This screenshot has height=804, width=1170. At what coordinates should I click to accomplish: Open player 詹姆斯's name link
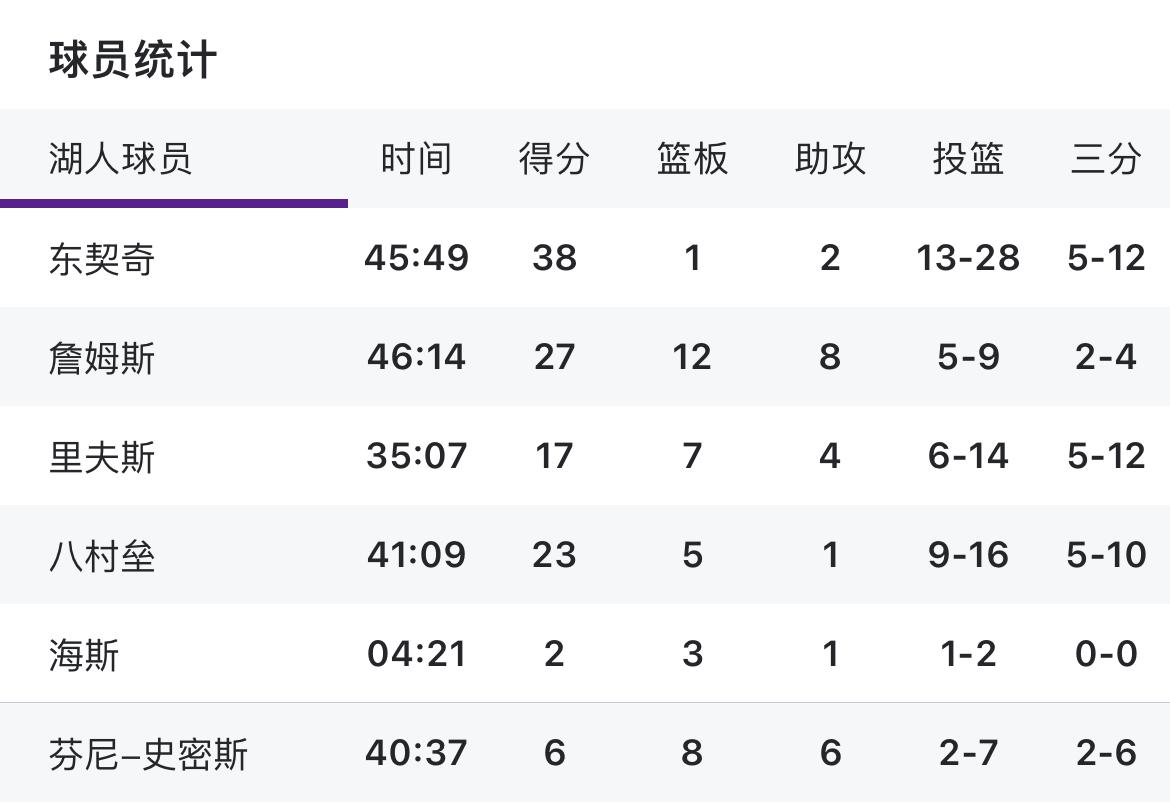click(x=102, y=357)
